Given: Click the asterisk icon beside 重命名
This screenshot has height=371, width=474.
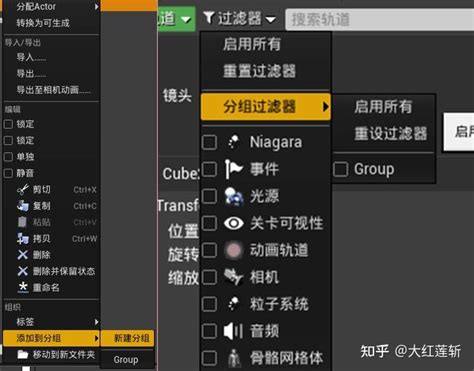Looking at the screenshot, I should click(23, 287).
